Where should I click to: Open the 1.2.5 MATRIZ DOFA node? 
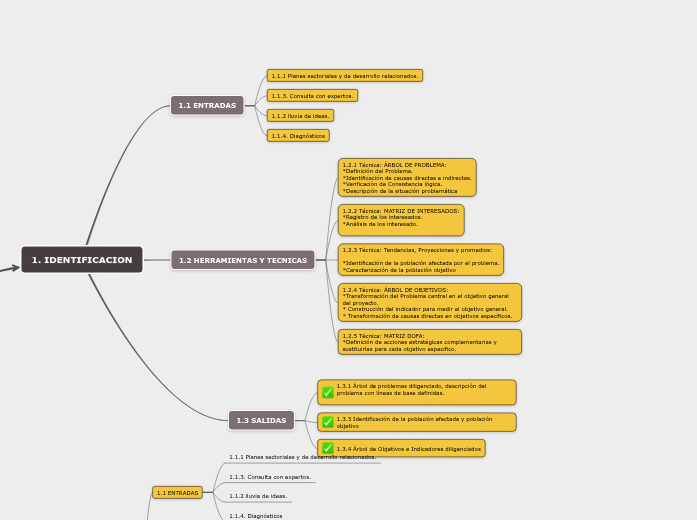pyautogui.click(x=429, y=342)
